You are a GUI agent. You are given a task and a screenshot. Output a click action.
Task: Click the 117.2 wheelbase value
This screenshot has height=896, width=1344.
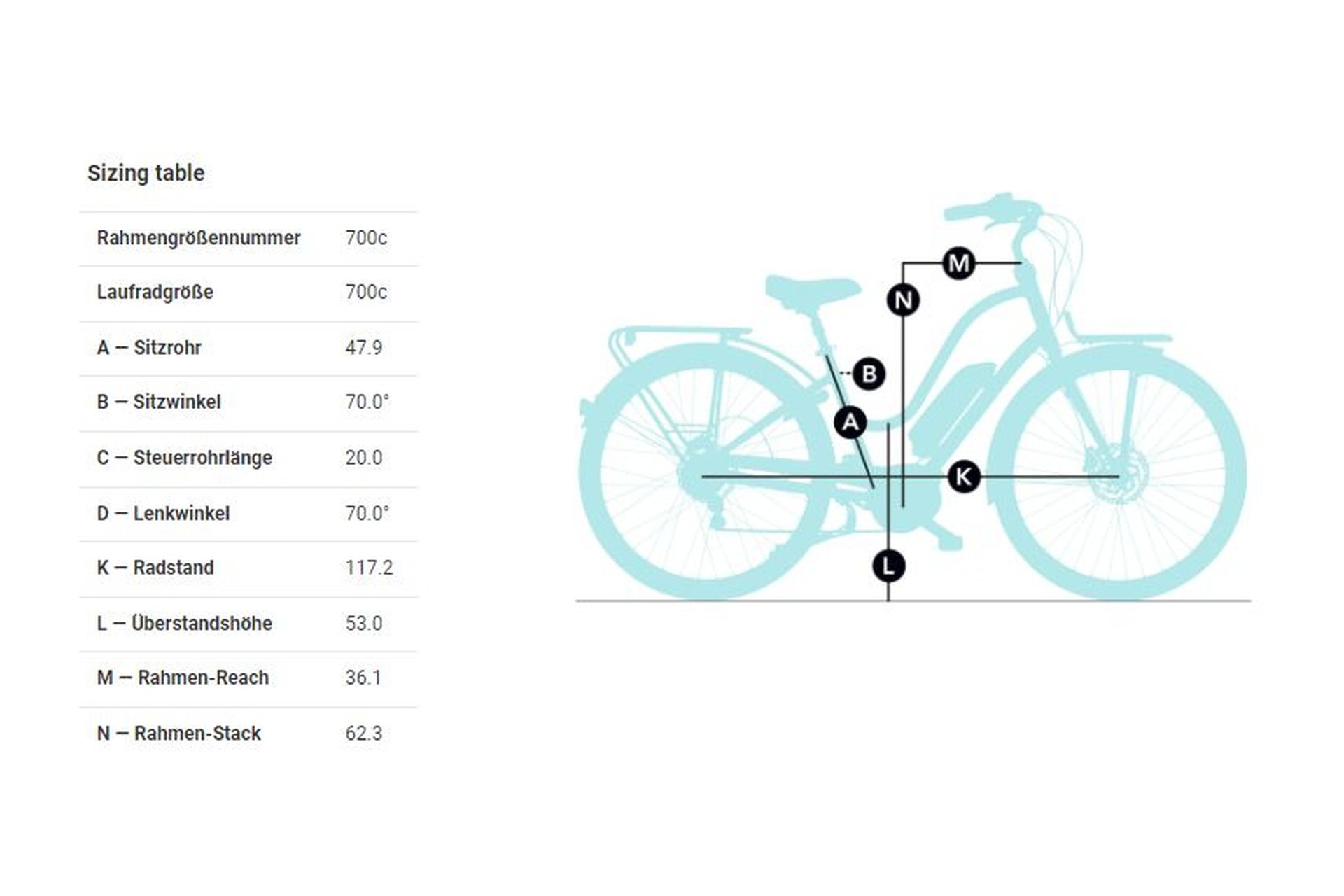[x=369, y=568]
